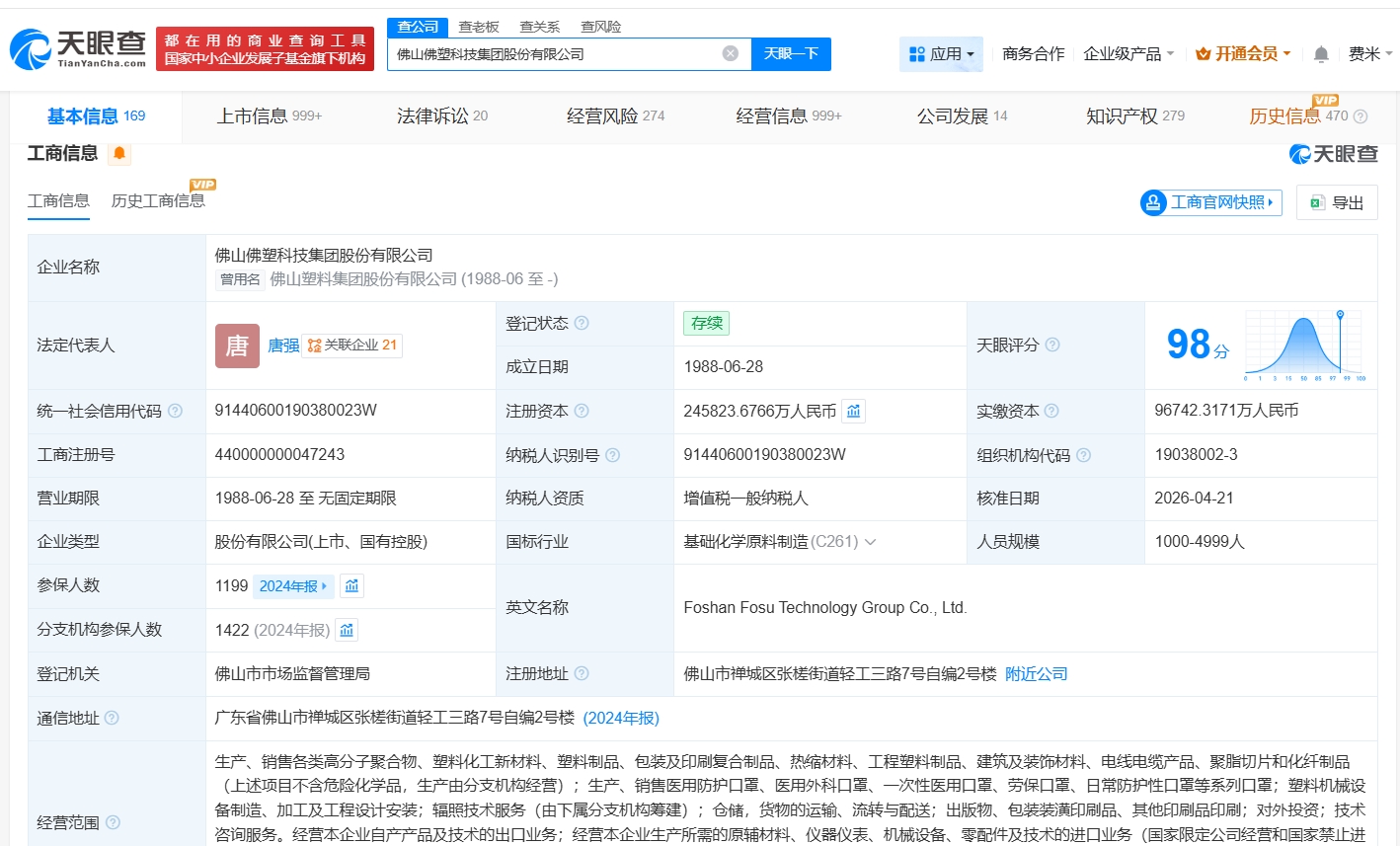This screenshot has height=846, width=1400.
Task: Open the notification bell icon in header
Action: pyautogui.click(x=1321, y=54)
